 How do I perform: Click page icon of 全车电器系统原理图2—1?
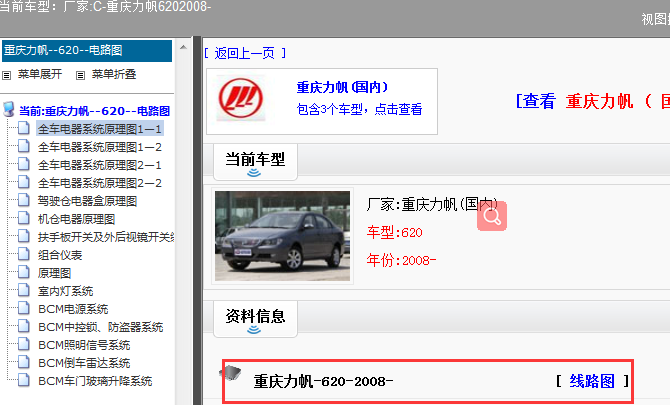[x=24, y=164]
